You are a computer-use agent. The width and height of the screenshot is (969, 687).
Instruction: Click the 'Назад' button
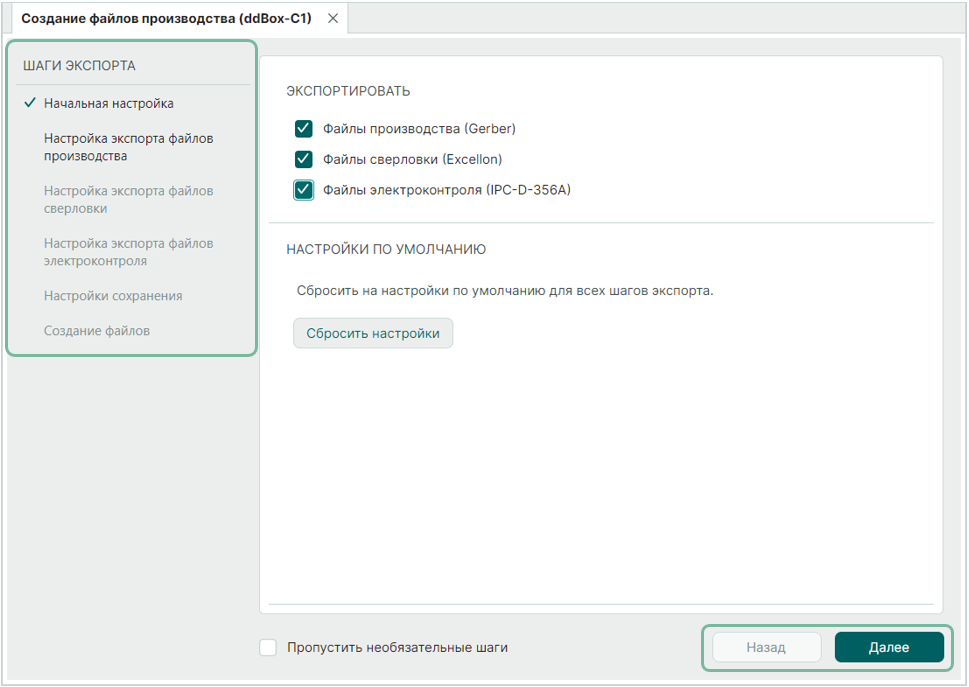(x=766, y=647)
